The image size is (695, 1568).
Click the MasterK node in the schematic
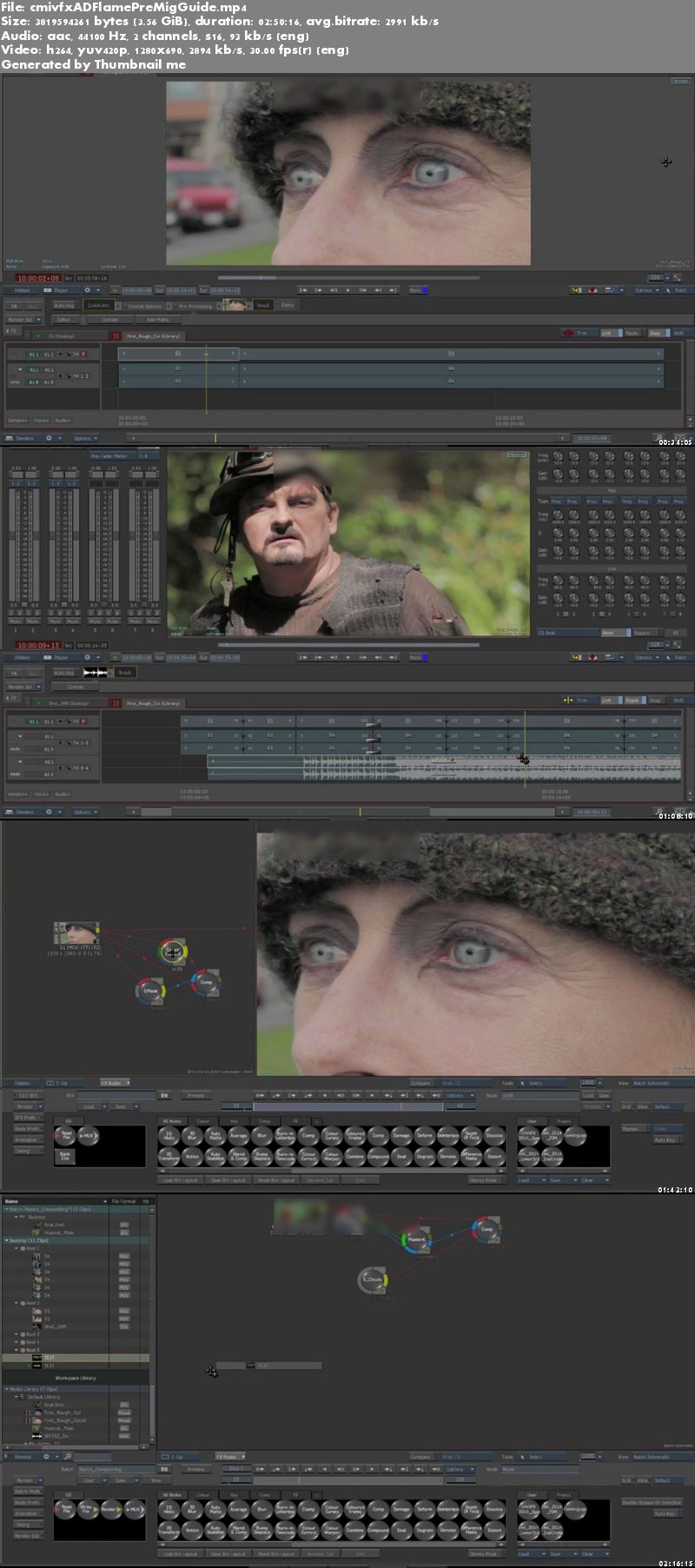[416, 1239]
